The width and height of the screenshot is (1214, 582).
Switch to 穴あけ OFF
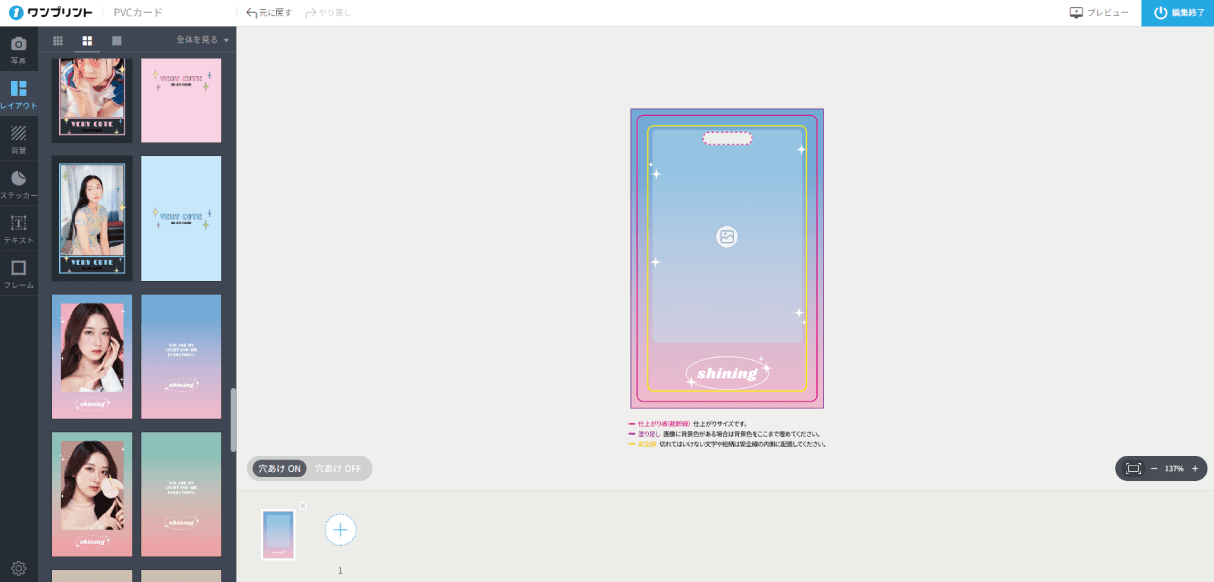pos(338,468)
